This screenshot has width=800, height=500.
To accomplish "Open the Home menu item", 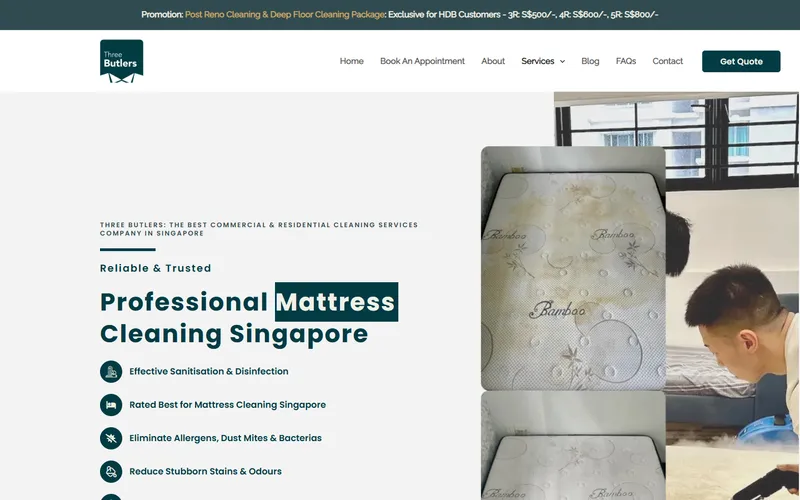I will pos(352,61).
